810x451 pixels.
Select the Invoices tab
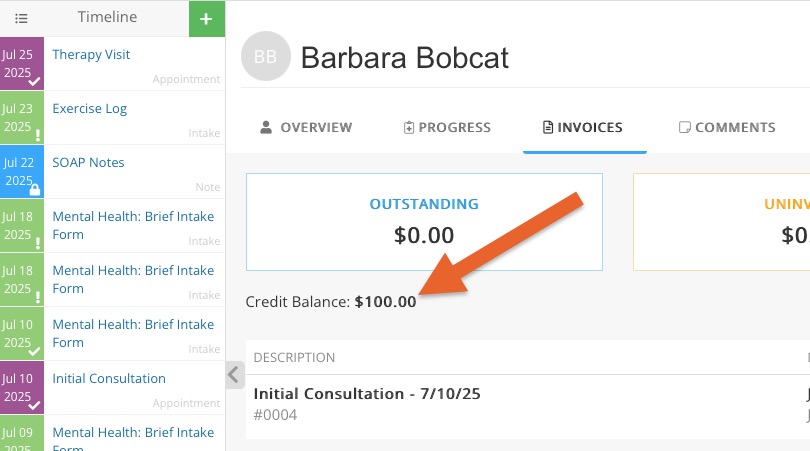pos(583,127)
